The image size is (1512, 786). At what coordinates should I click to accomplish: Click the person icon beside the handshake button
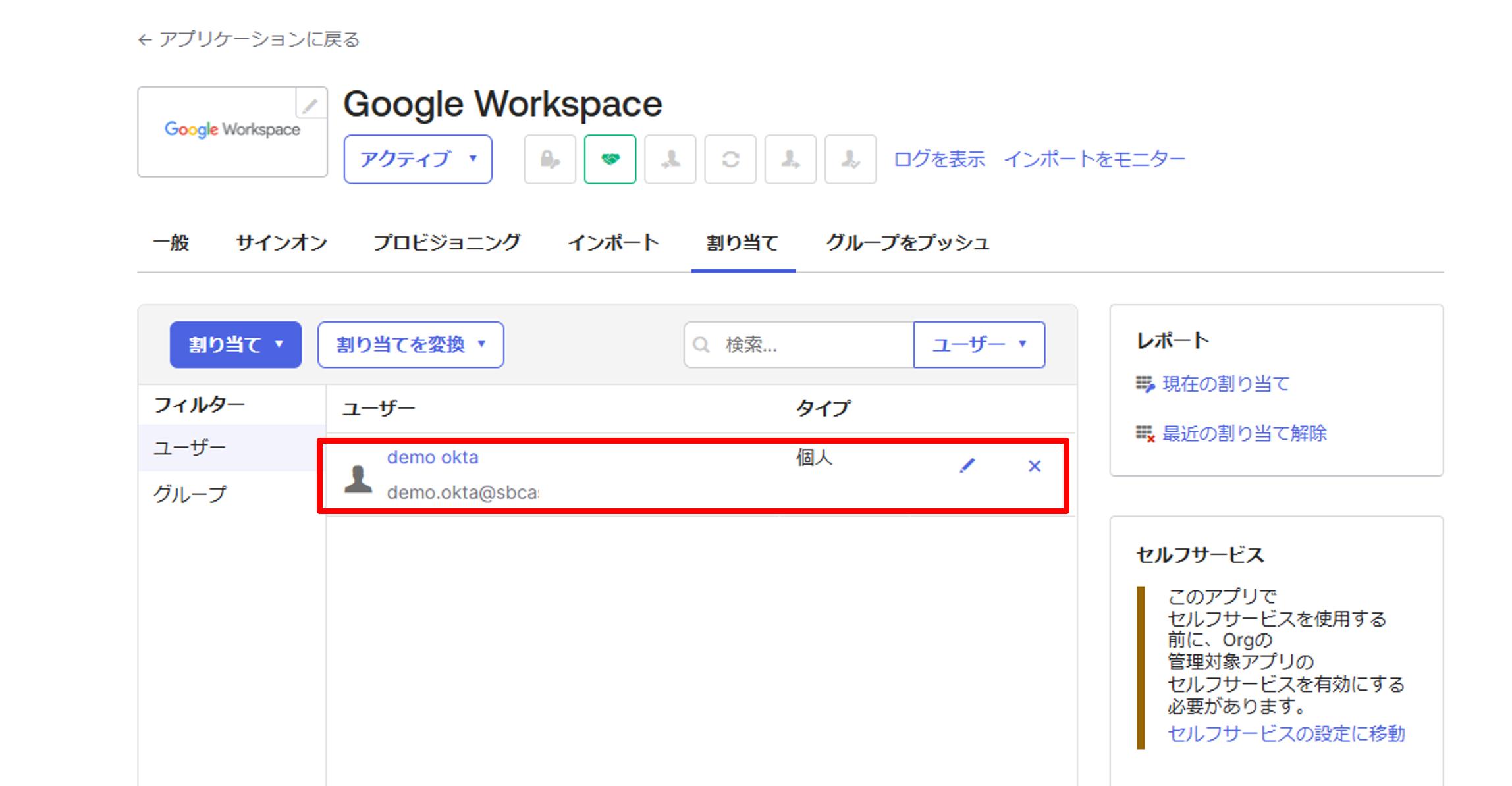[x=670, y=159]
